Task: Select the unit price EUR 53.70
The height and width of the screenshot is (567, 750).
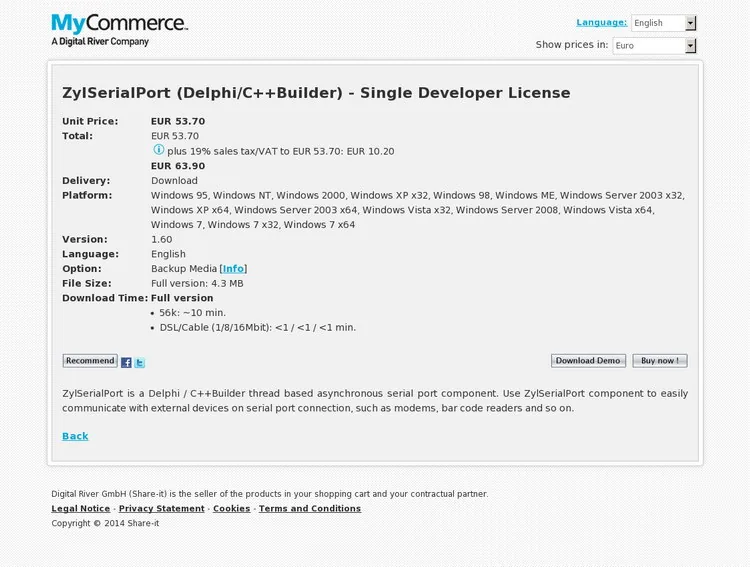Action: (178, 122)
